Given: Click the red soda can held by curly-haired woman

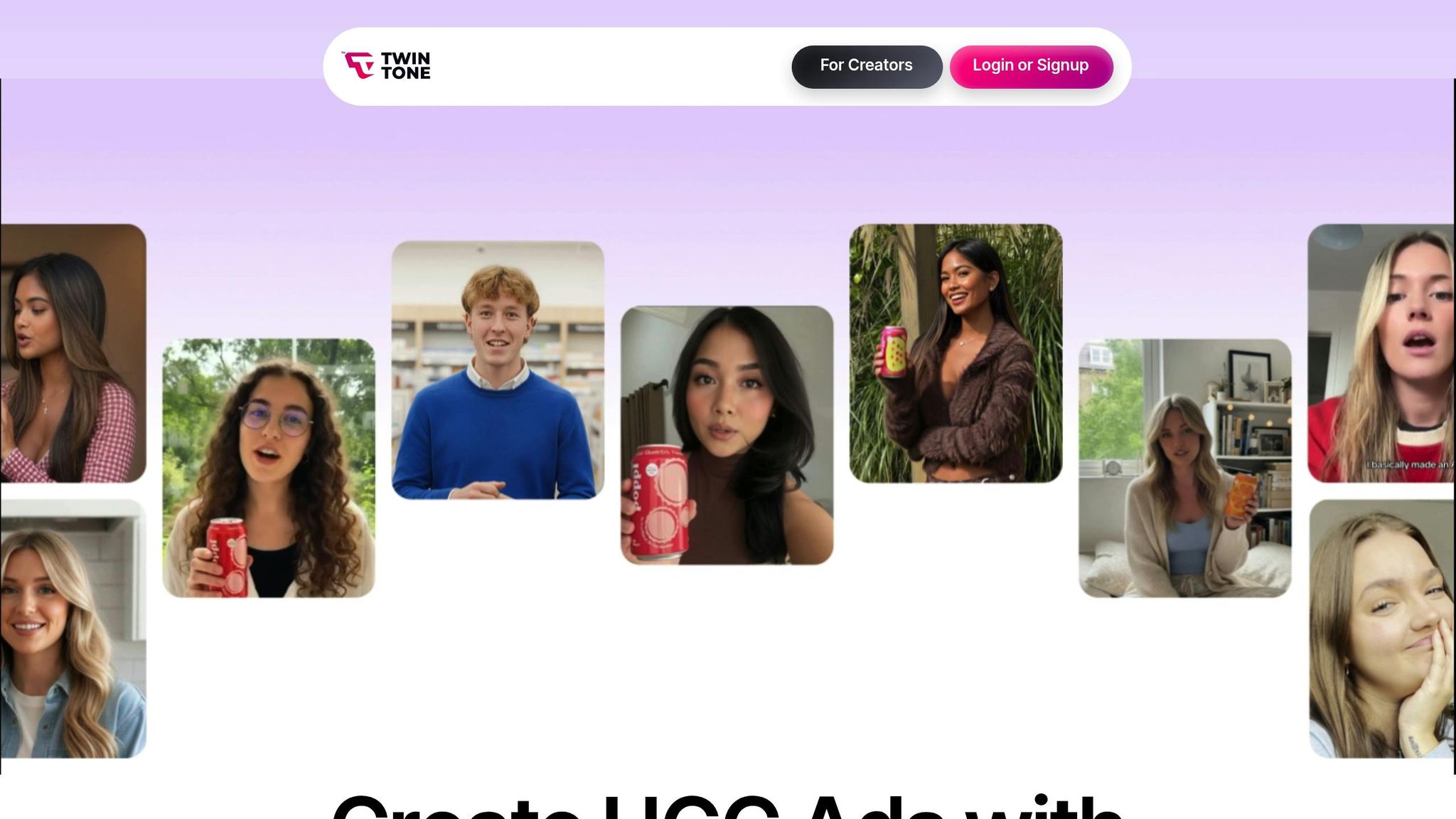Looking at the screenshot, I should pyautogui.click(x=227, y=557).
